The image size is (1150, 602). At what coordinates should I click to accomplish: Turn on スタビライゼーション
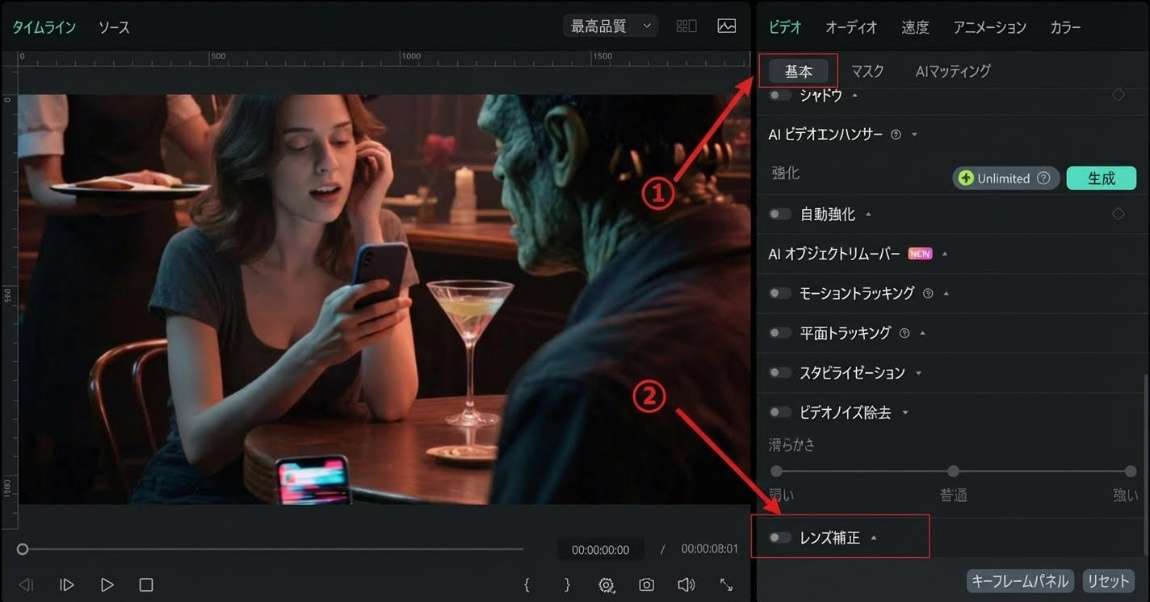[778, 372]
